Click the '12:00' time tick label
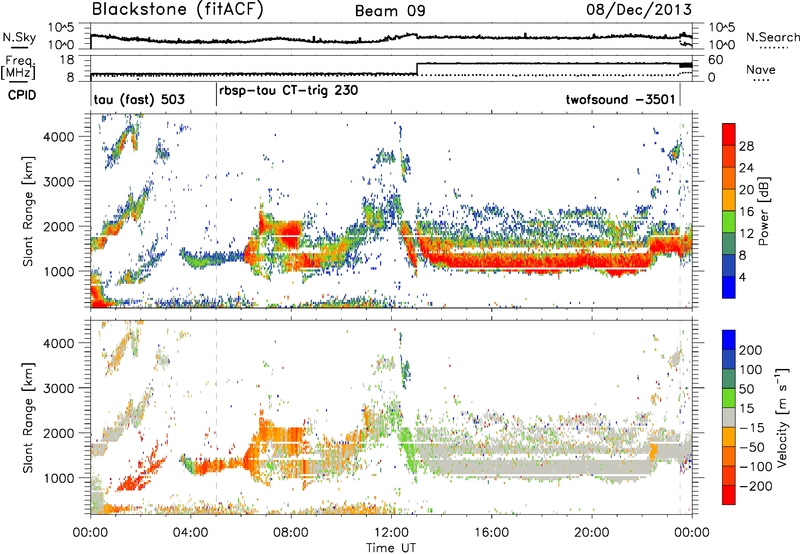The height and width of the screenshot is (554, 800). coord(391,533)
